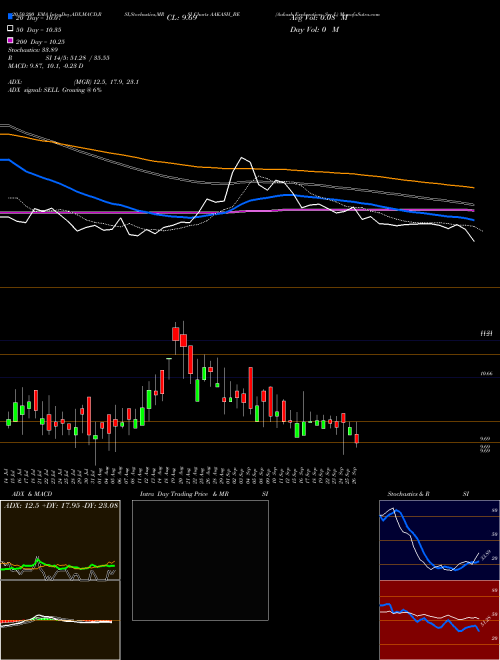Click the white 50 Day EMA legend swatch
This screenshot has width=500, height=660.
[x=11, y=29]
